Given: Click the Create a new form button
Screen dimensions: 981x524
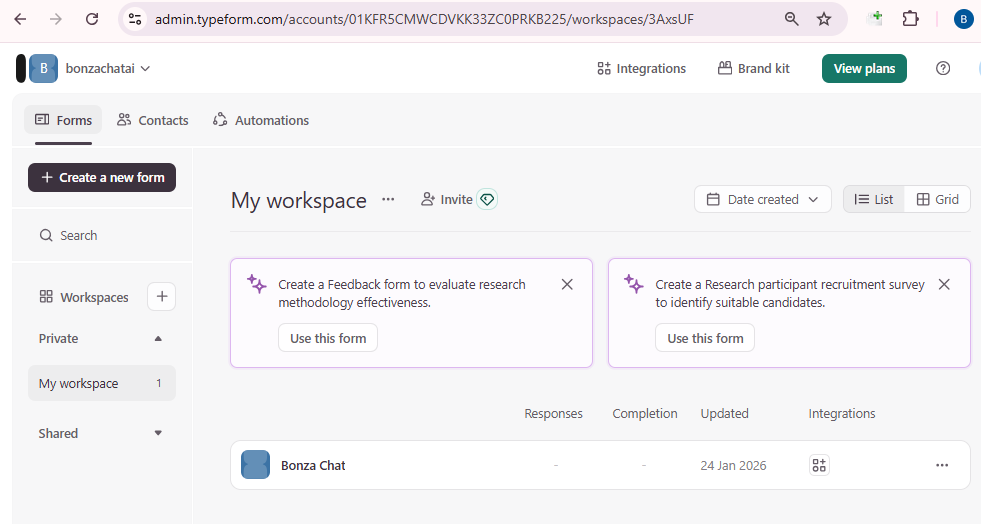Looking at the screenshot, I should [x=102, y=177].
